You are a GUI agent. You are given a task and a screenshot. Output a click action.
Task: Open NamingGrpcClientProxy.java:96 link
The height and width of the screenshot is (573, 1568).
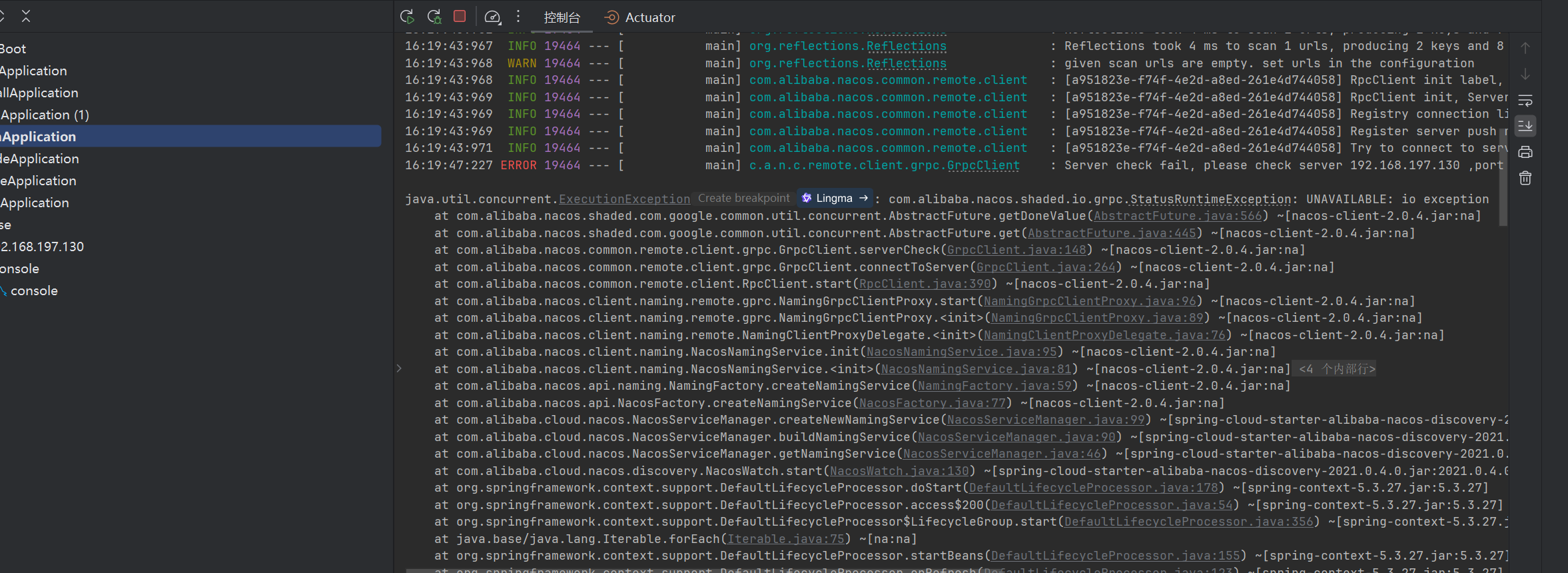pyautogui.click(x=1090, y=301)
